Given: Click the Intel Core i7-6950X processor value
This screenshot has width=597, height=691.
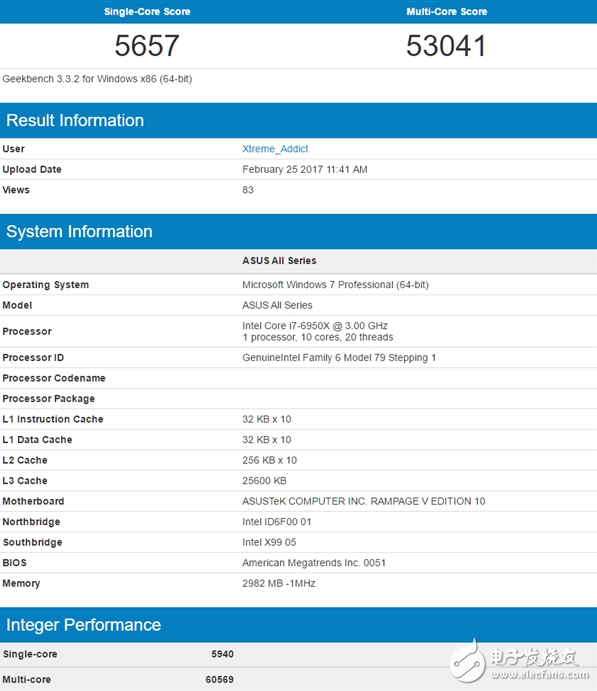Looking at the screenshot, I should pyautogui.click(x=315, y=326).
